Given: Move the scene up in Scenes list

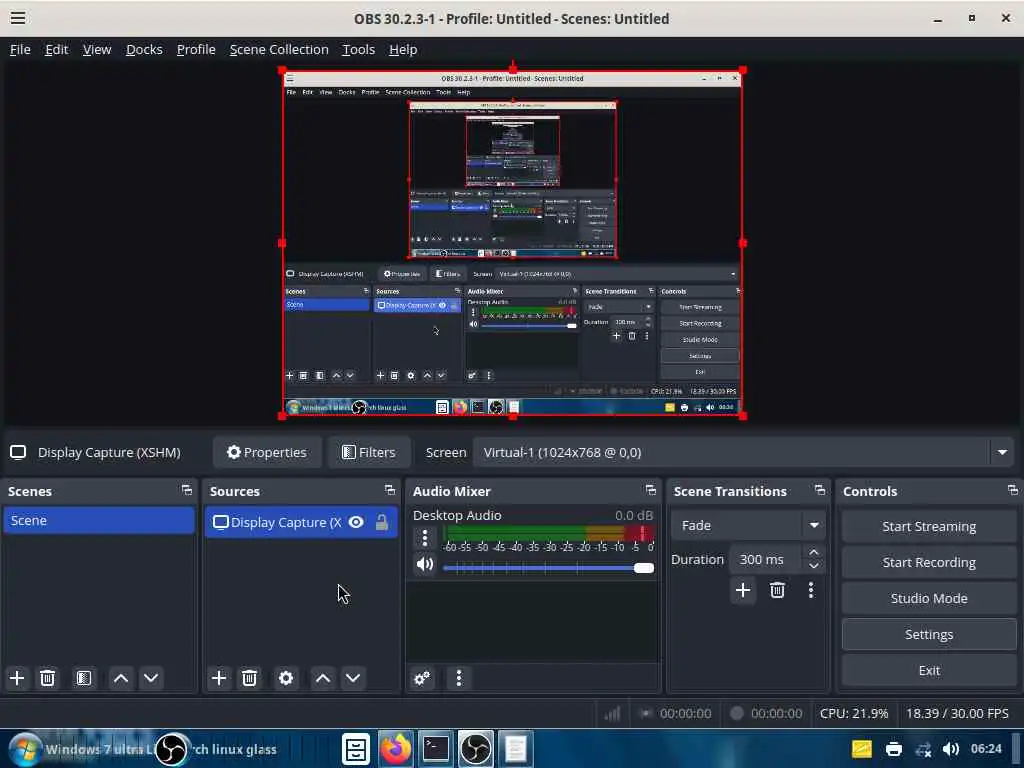Looking at the screenshot, I should click(121, 678).
